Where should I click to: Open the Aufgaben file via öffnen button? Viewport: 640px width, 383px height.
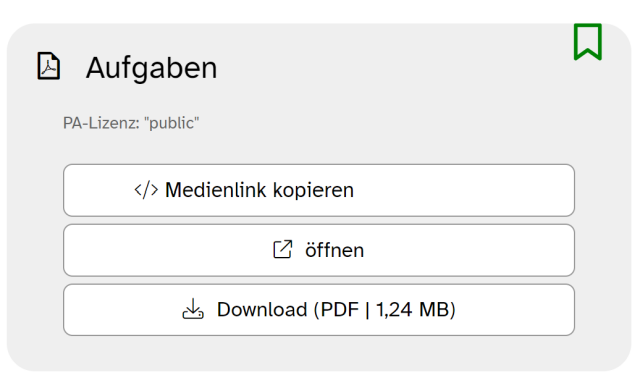click(x=319, y=250)
